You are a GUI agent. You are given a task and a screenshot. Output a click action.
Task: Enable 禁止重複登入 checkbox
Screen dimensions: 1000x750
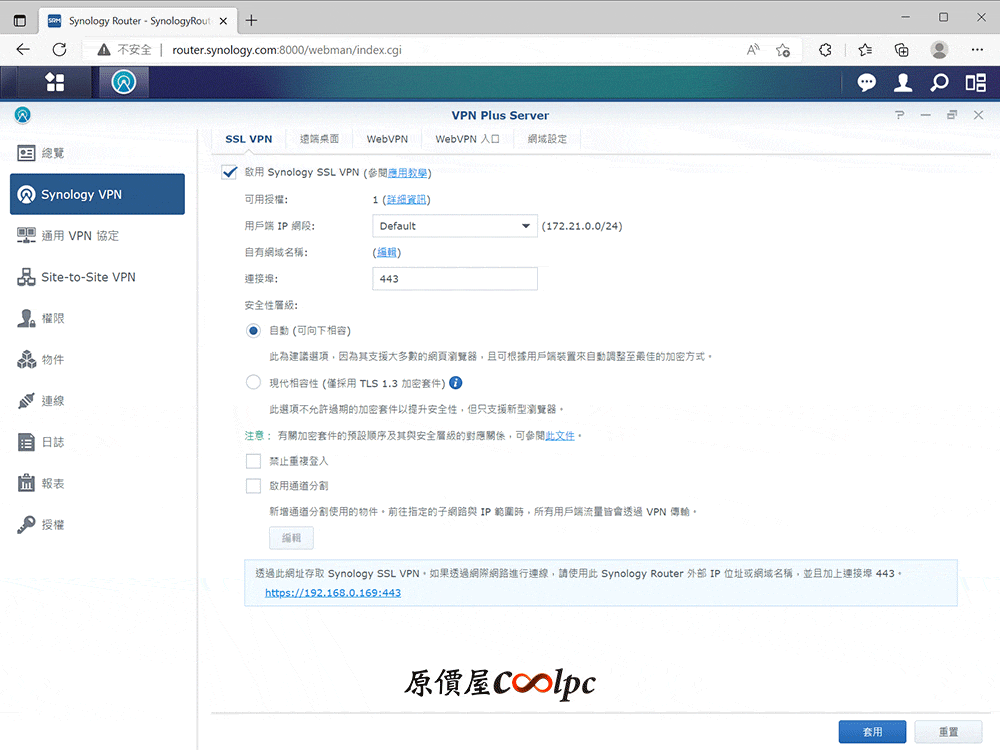253,460
